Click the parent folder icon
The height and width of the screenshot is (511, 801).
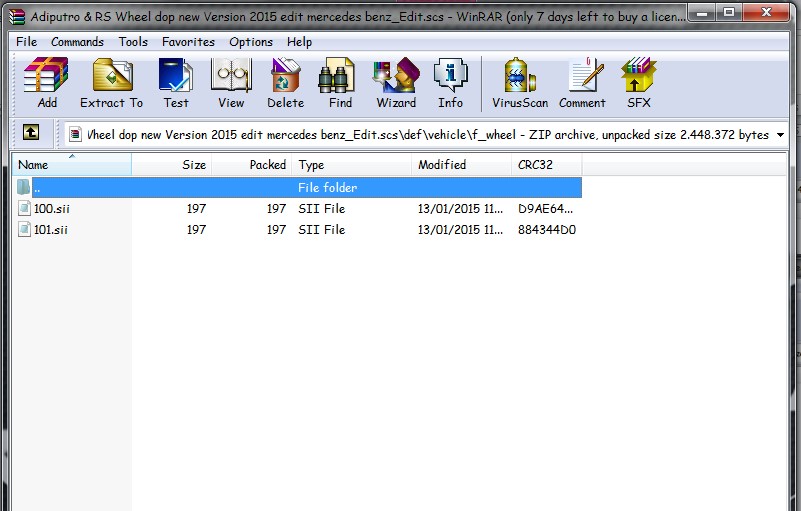pyautogui.click(x=23, y=187)
